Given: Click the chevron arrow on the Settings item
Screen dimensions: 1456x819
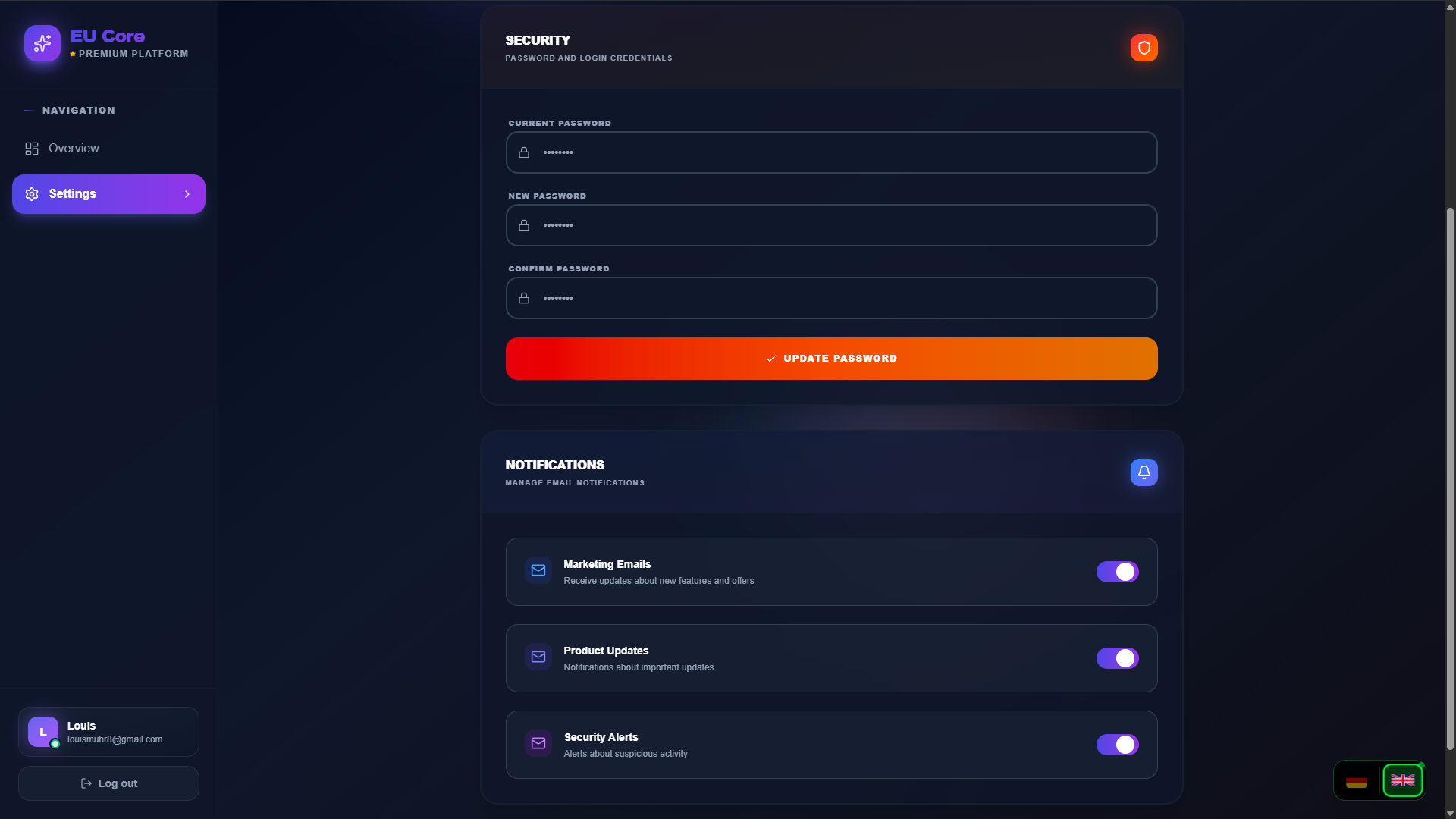Looking at the screenshot, I should tap(187, 194).
